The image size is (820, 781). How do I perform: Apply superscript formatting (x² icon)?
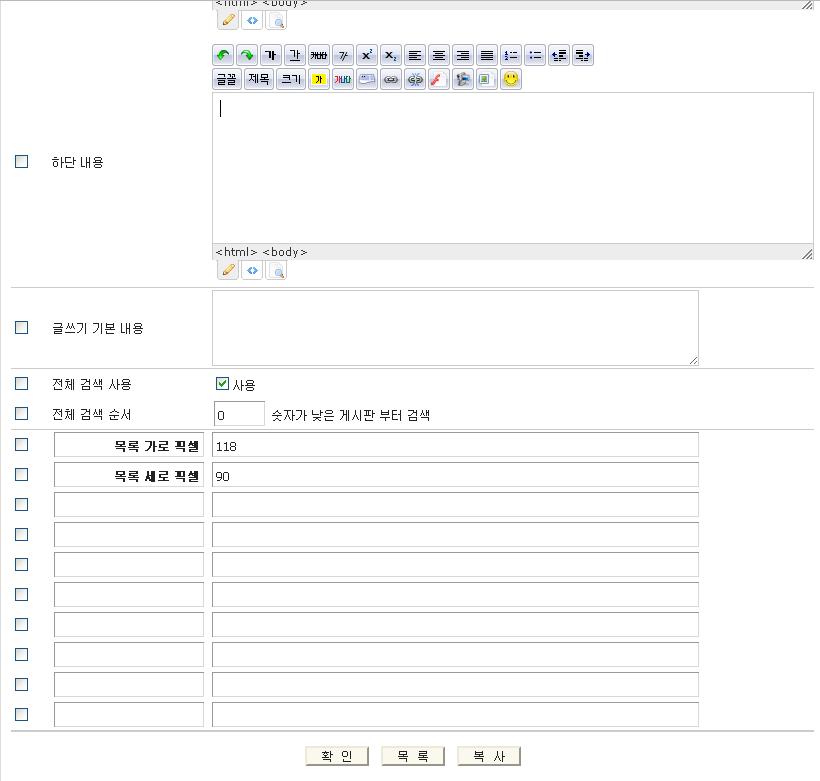pos(367,55)
